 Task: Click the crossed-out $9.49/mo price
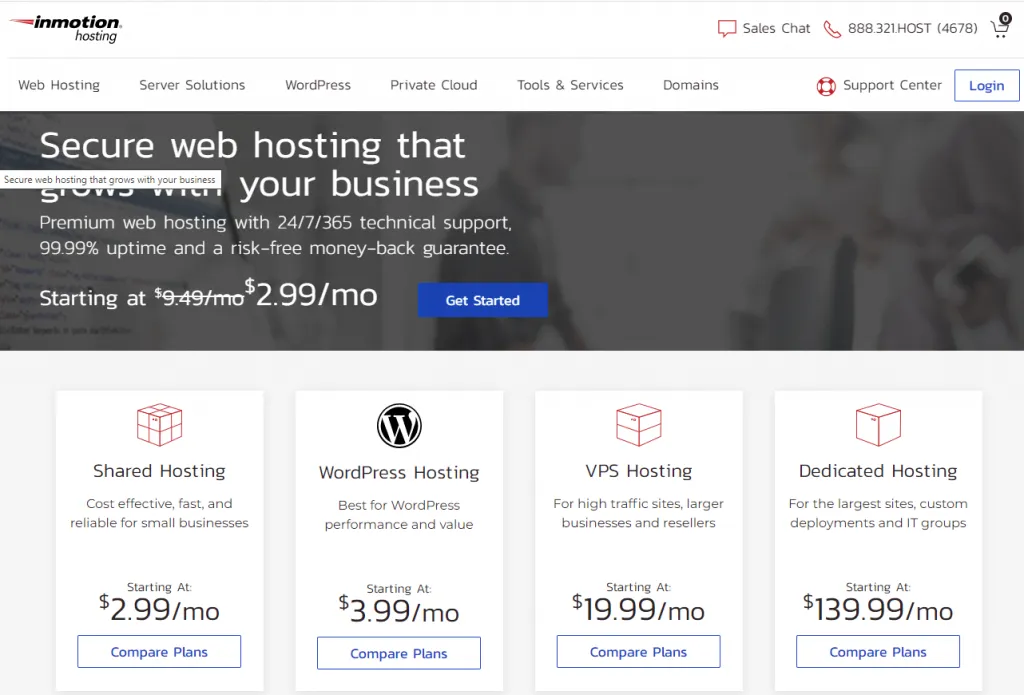coord(199,298)
